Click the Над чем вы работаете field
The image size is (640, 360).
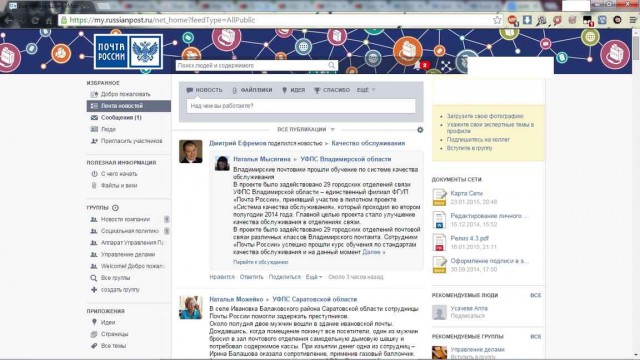click(x=301, y=106)
